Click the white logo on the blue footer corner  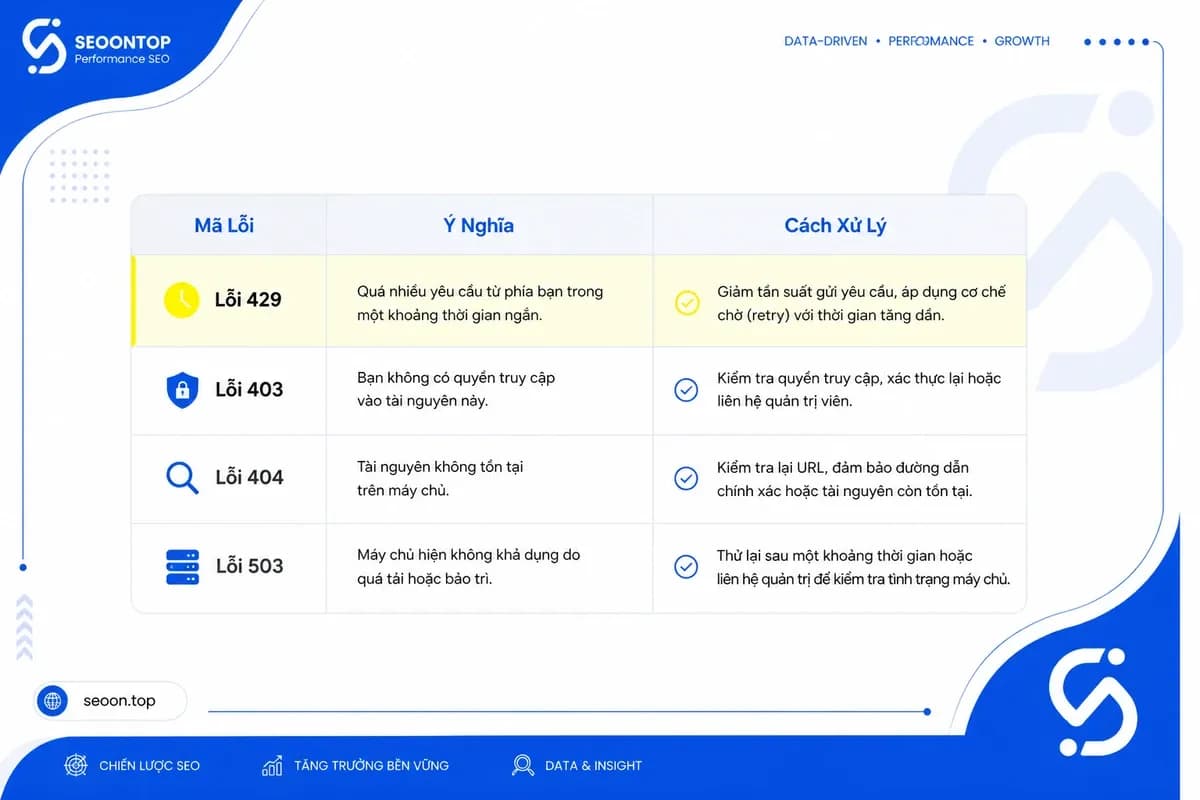click(1093, 702)
